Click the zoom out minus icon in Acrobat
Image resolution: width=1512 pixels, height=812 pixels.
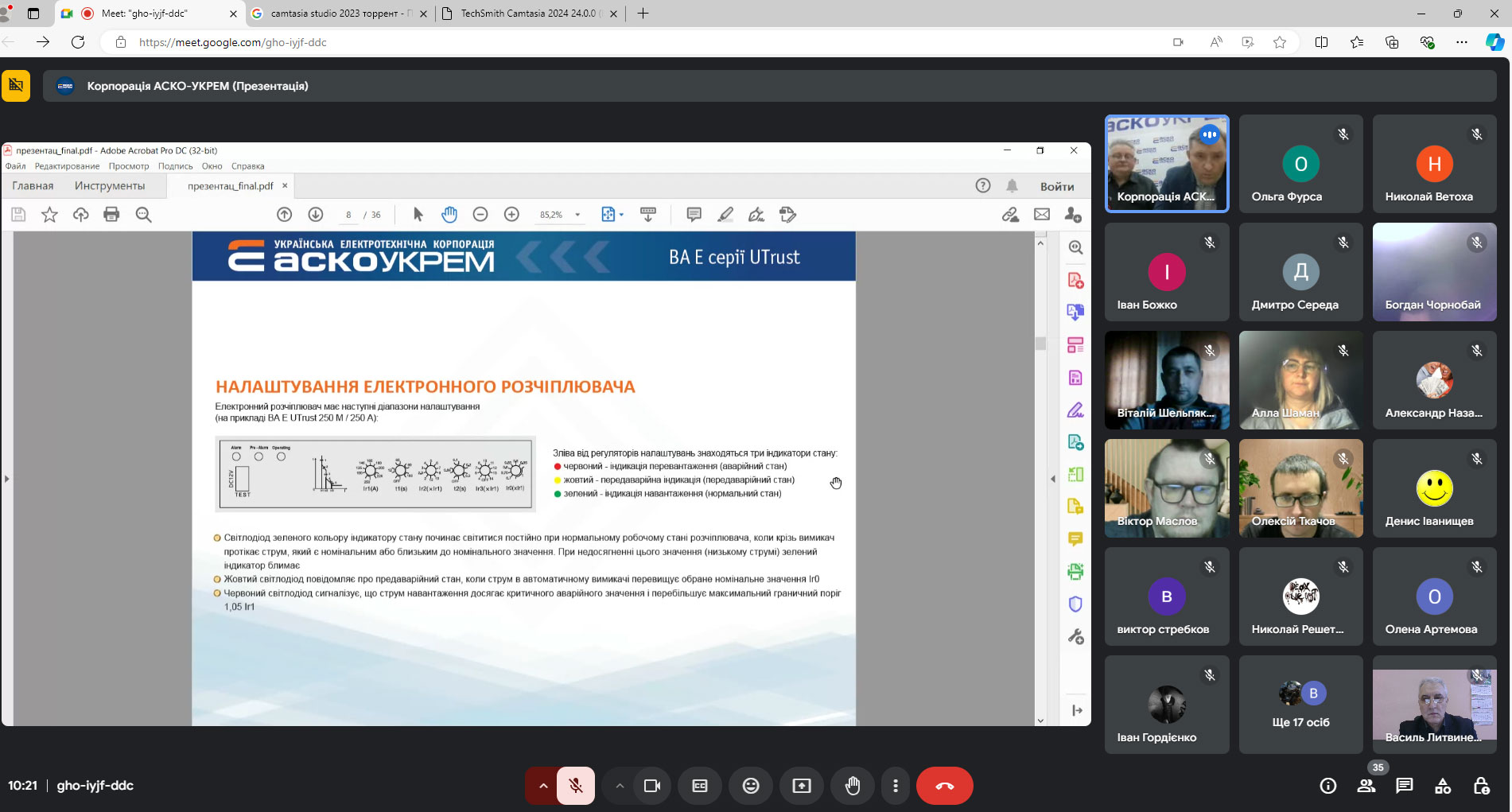point(480,215)
